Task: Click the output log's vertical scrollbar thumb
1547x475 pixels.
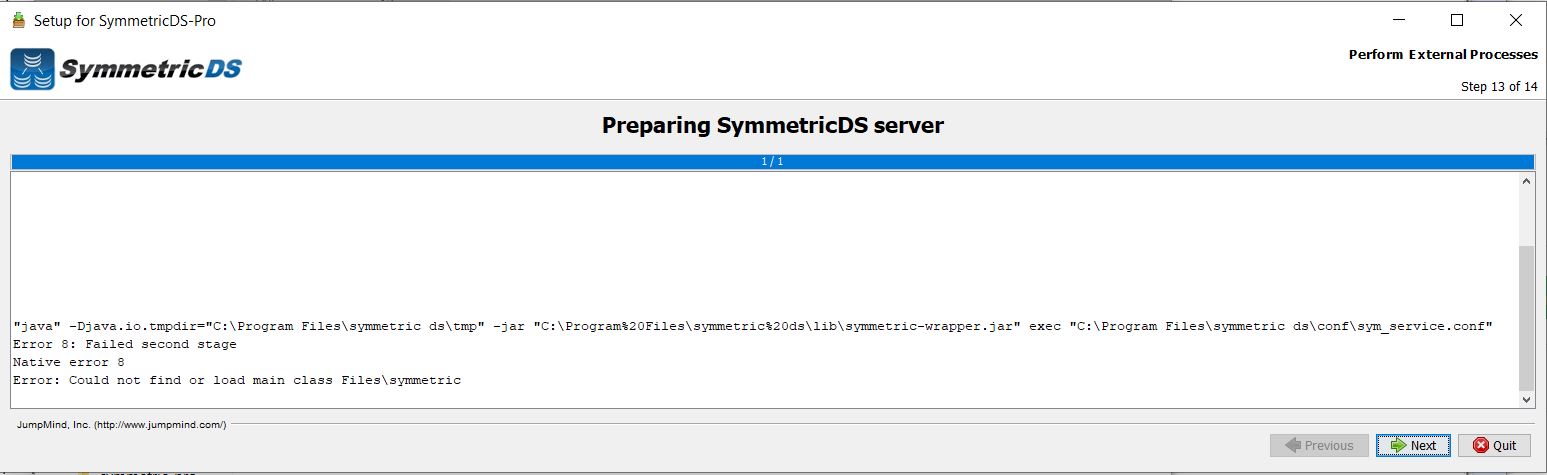Action: point(1526,318)
